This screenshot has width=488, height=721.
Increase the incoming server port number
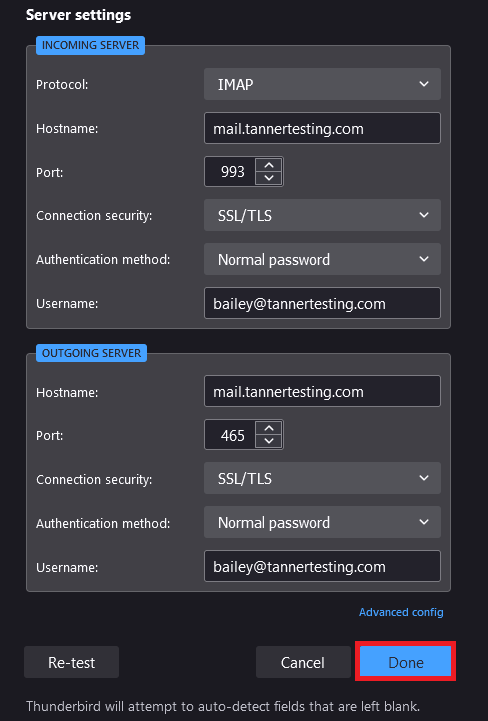(x=269, y=165)
